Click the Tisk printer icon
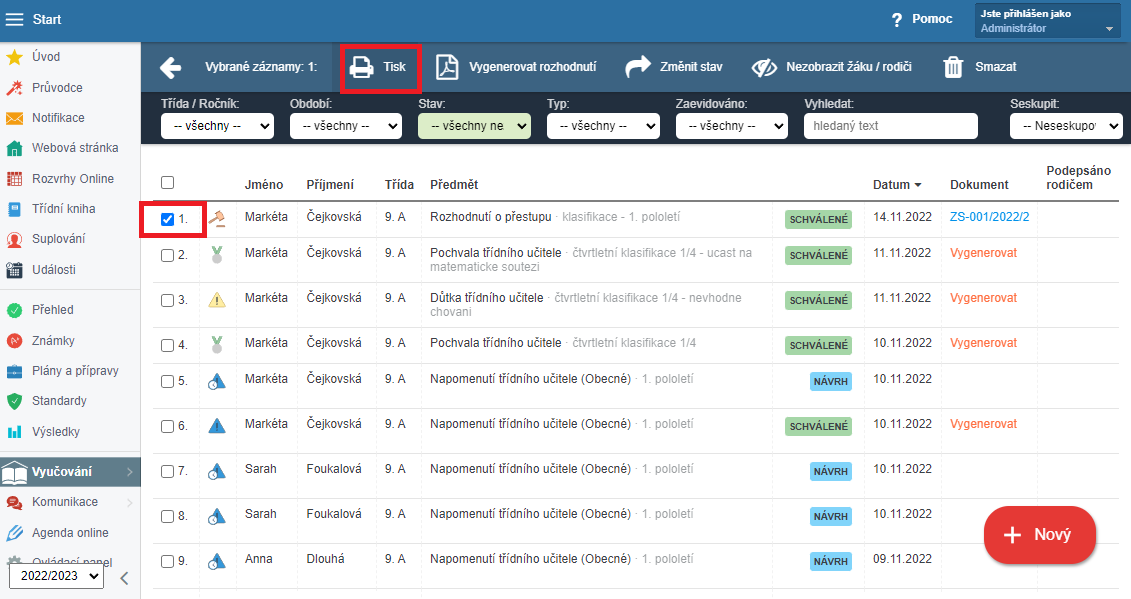 click(361, 67)
